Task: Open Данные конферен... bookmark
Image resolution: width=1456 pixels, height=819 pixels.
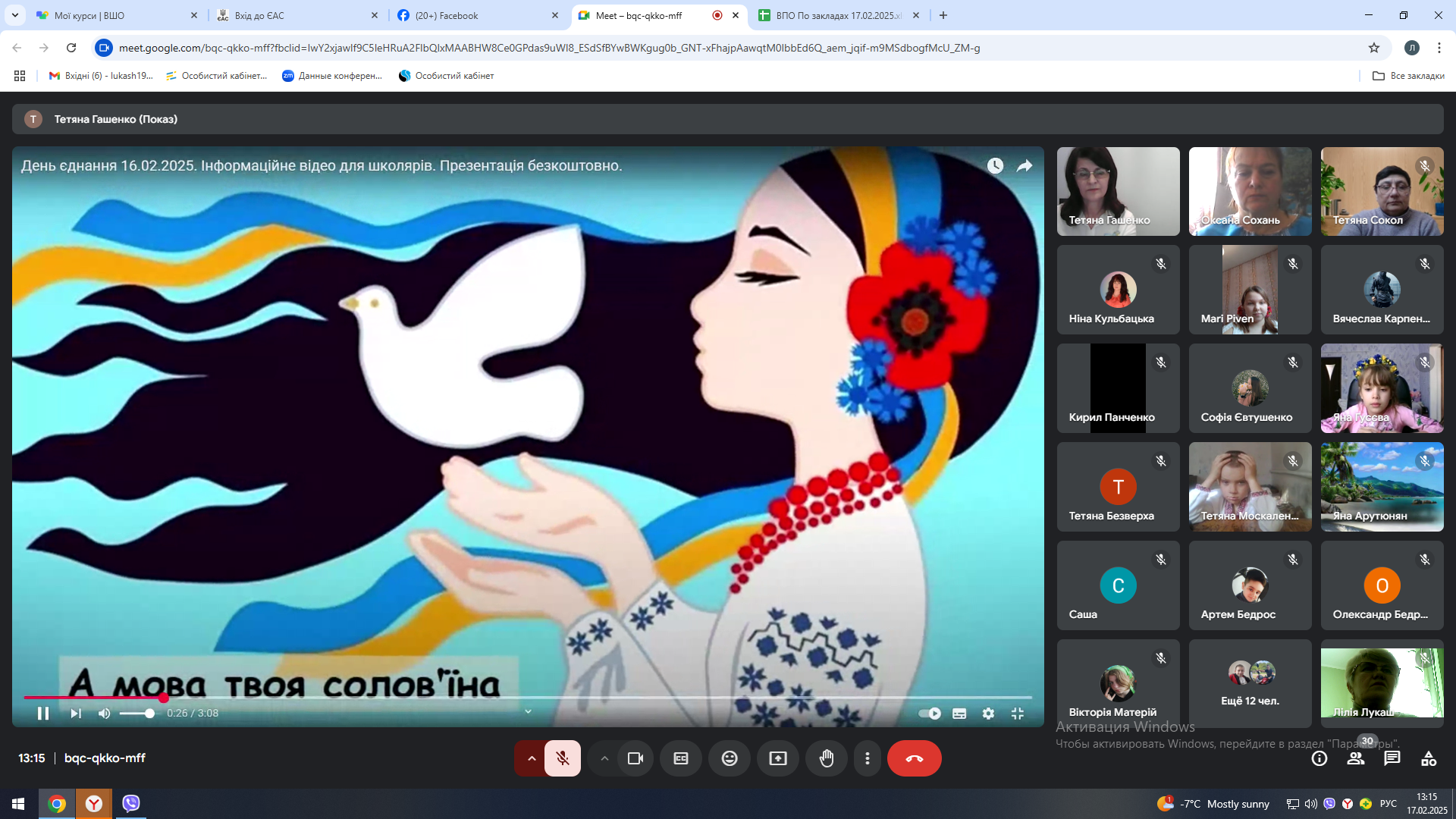Action: pos(332,76)
